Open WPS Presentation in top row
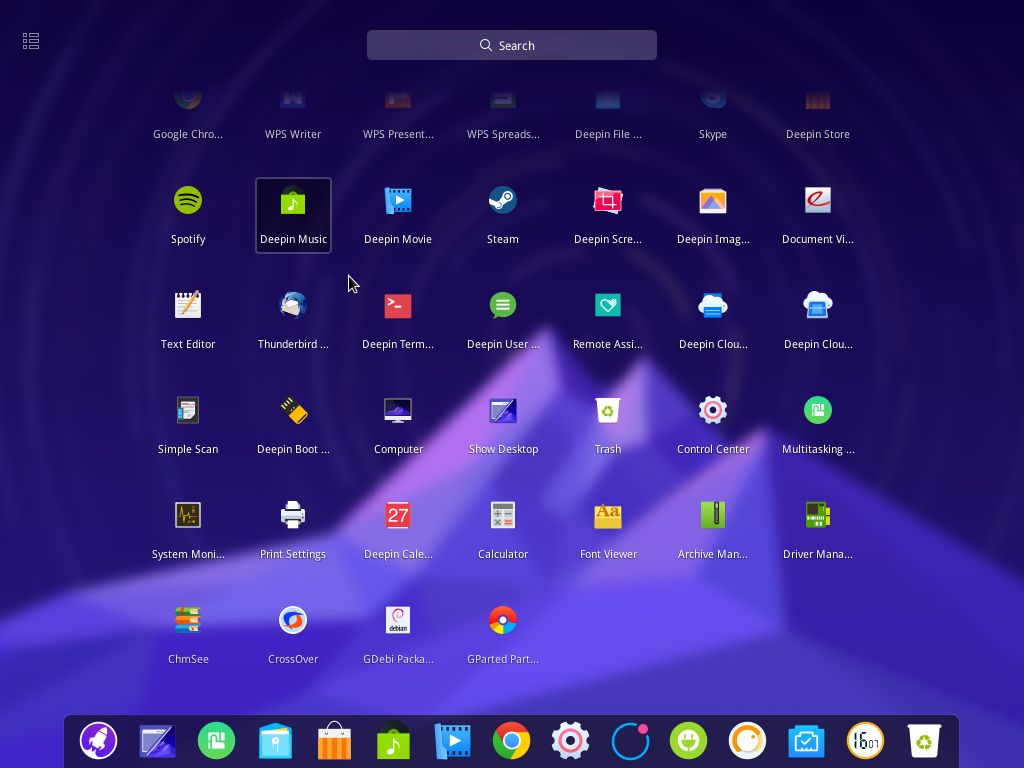 pyautogui.click(x=398, y=98)
